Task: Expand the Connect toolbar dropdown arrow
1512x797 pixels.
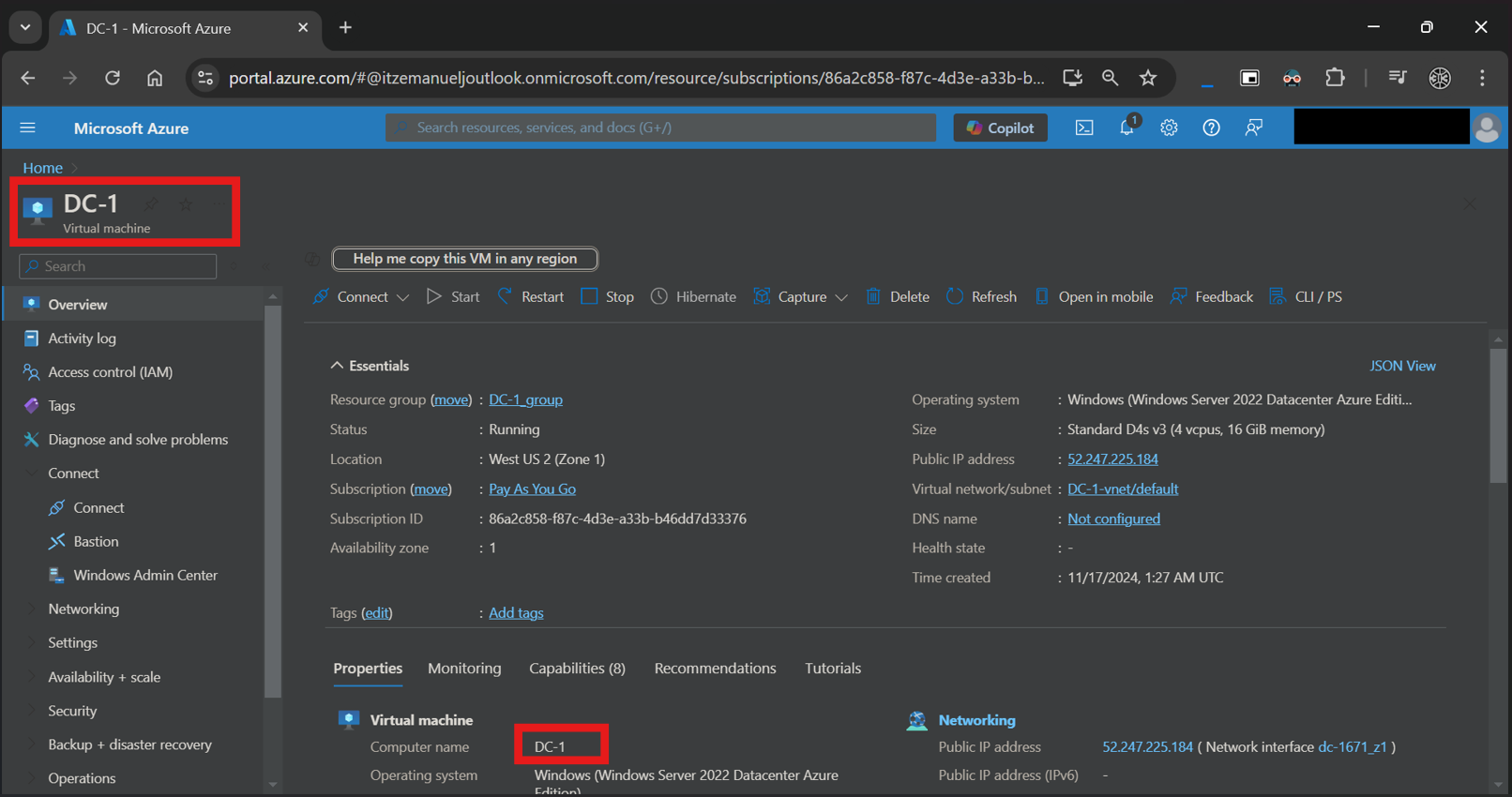Action: click(402, 297)
